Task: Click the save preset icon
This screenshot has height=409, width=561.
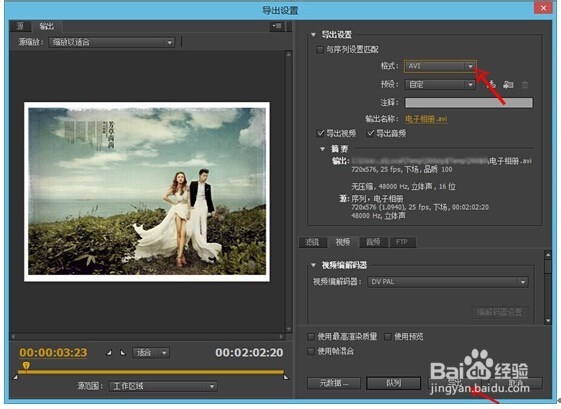Action: 492,84
